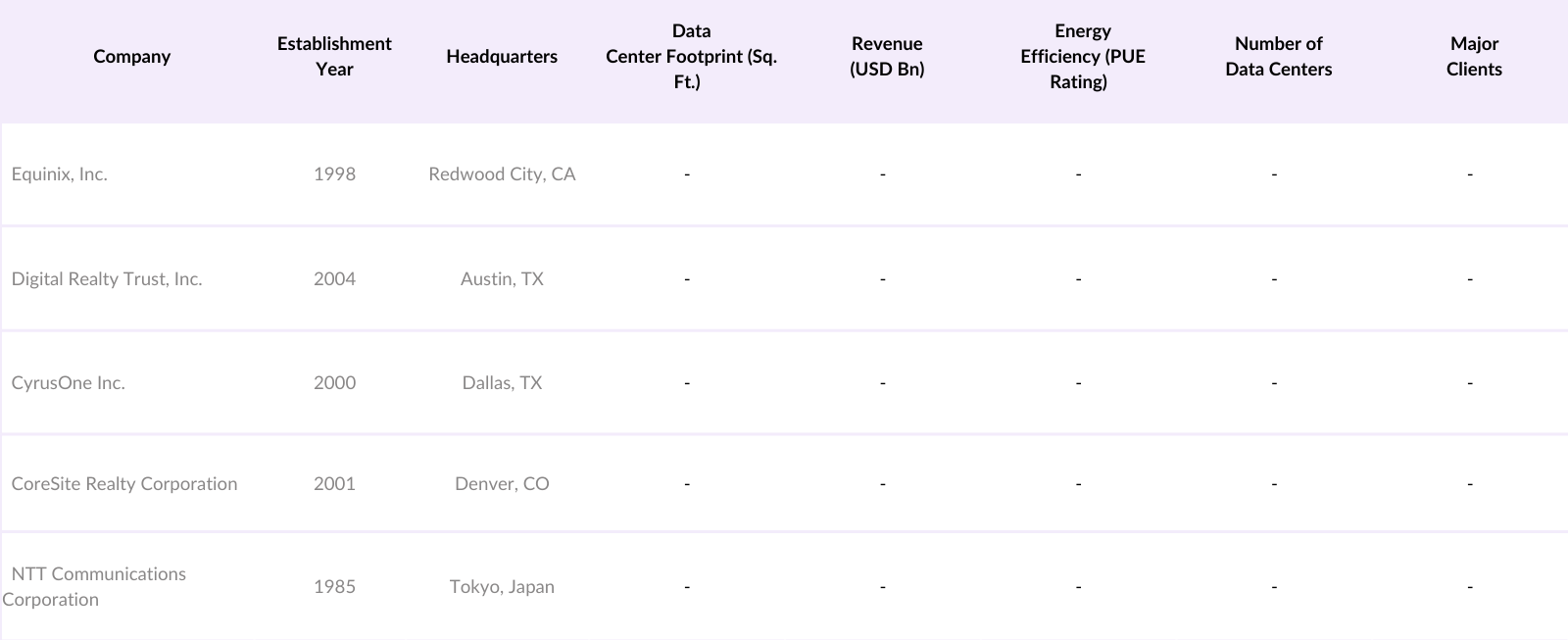The height and width of the screenshot is (640, 1568).
Task: Select the Revenue (USD Bn) header
Action: pos(887,57)
